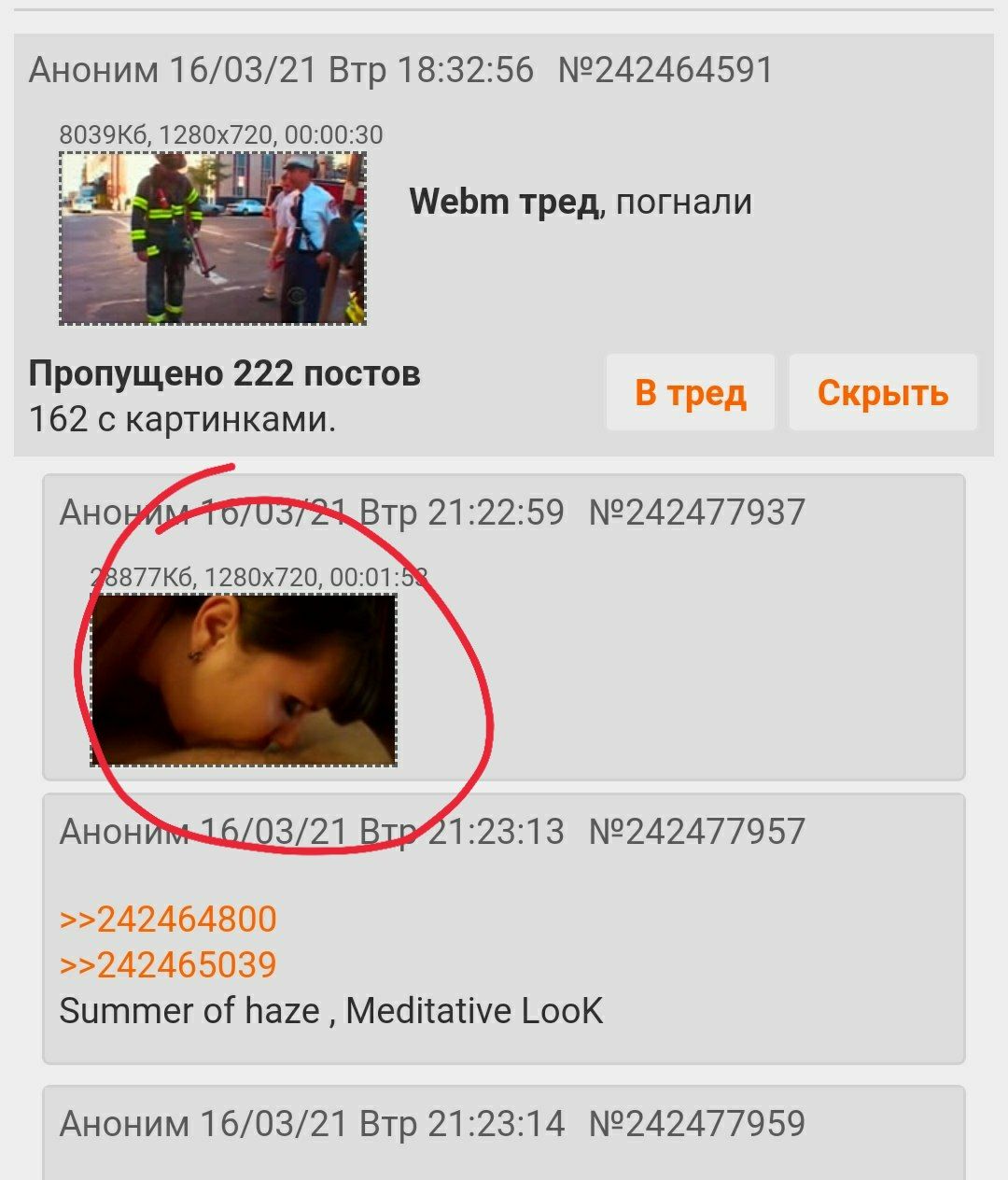The image size is (1008, 1180).
Task: Follow the reply link >>242465039
Action: 168,965
